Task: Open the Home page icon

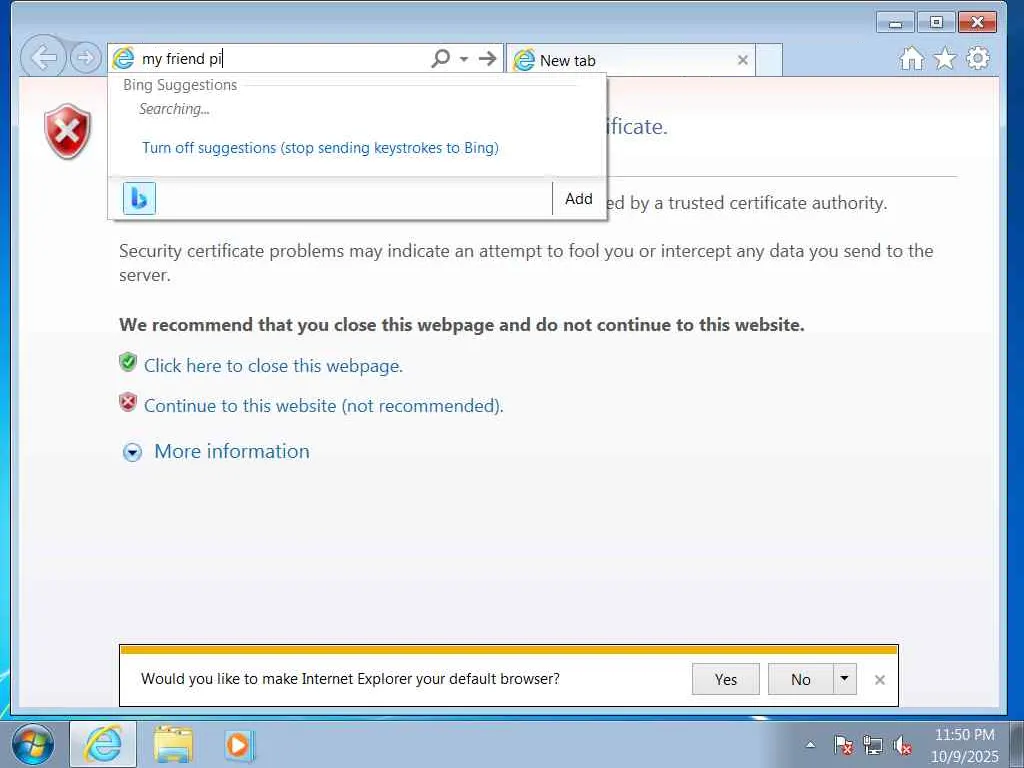Action: tap(912, 59)
